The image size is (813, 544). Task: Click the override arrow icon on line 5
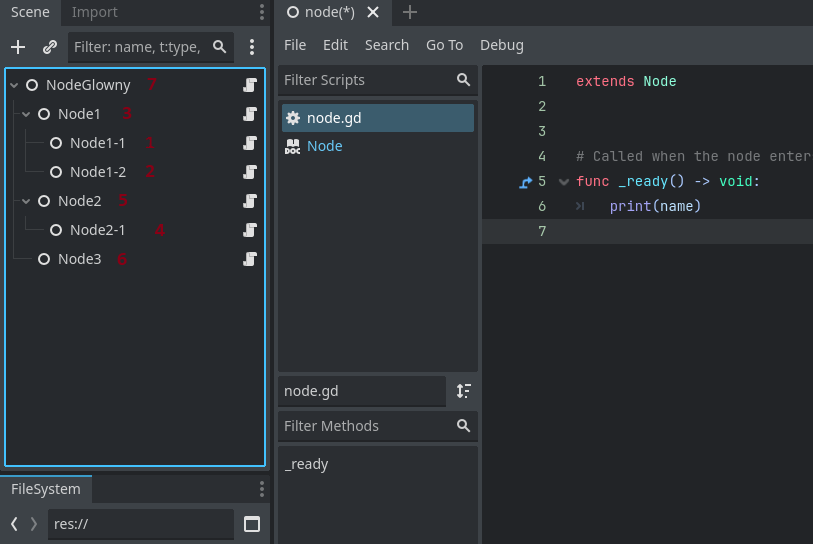point(525,182)
